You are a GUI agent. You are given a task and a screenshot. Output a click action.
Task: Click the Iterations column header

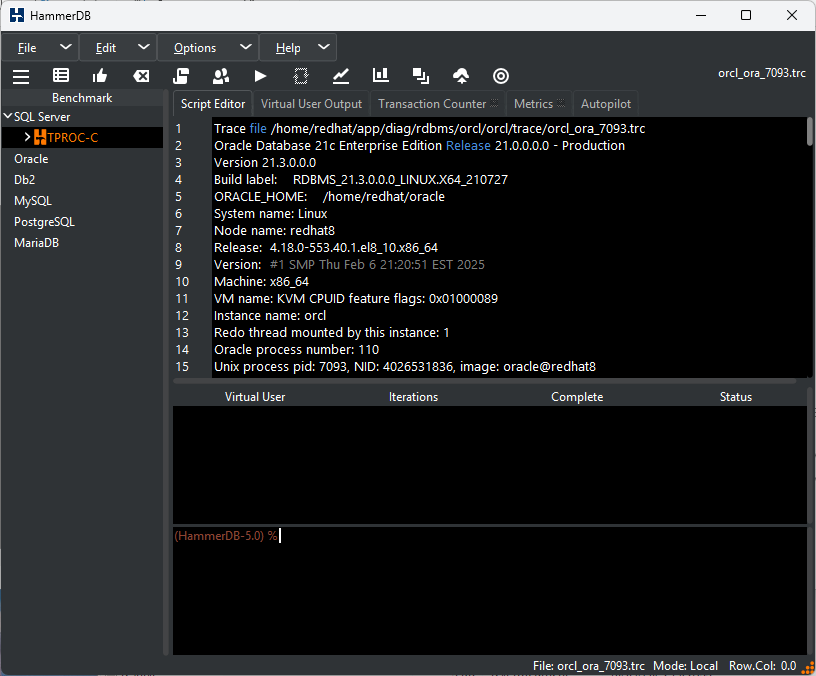point(414,397)
